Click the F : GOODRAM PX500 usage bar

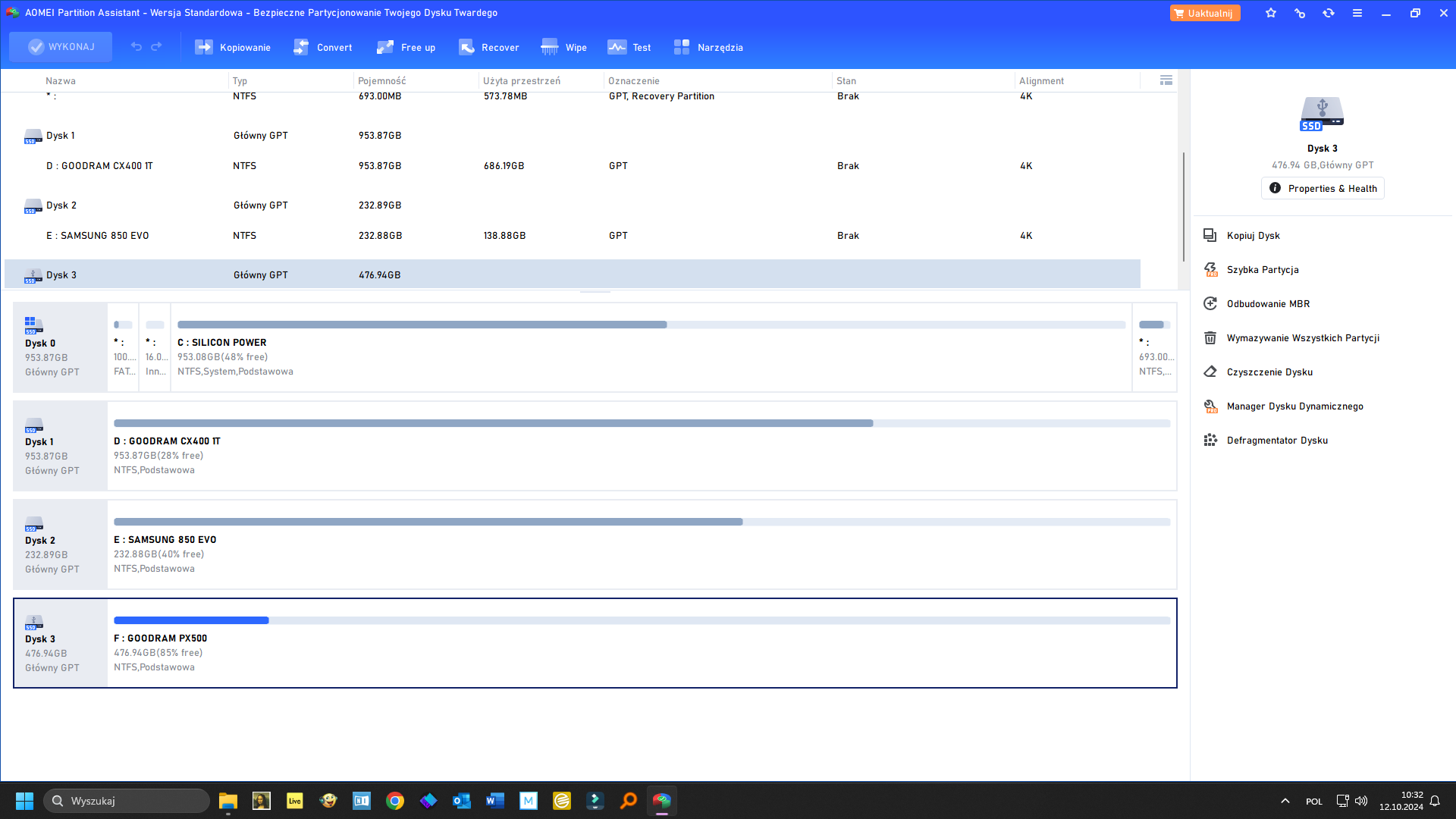[642, 620]
